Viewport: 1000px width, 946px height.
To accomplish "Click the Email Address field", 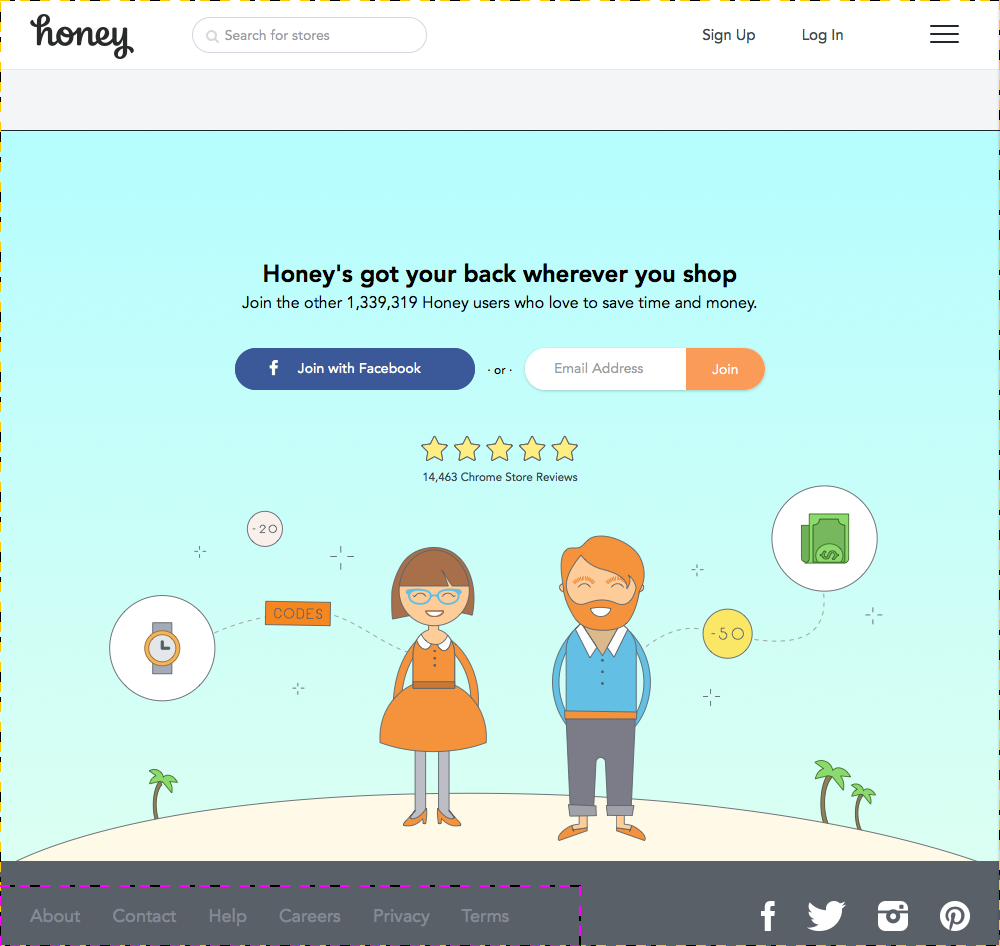I will pyautogui.click(x=605, y=369).
